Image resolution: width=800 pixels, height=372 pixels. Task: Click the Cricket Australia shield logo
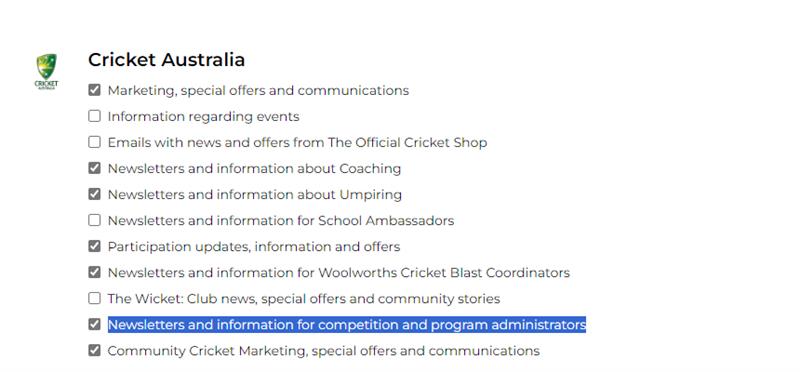tap(46, 71)
